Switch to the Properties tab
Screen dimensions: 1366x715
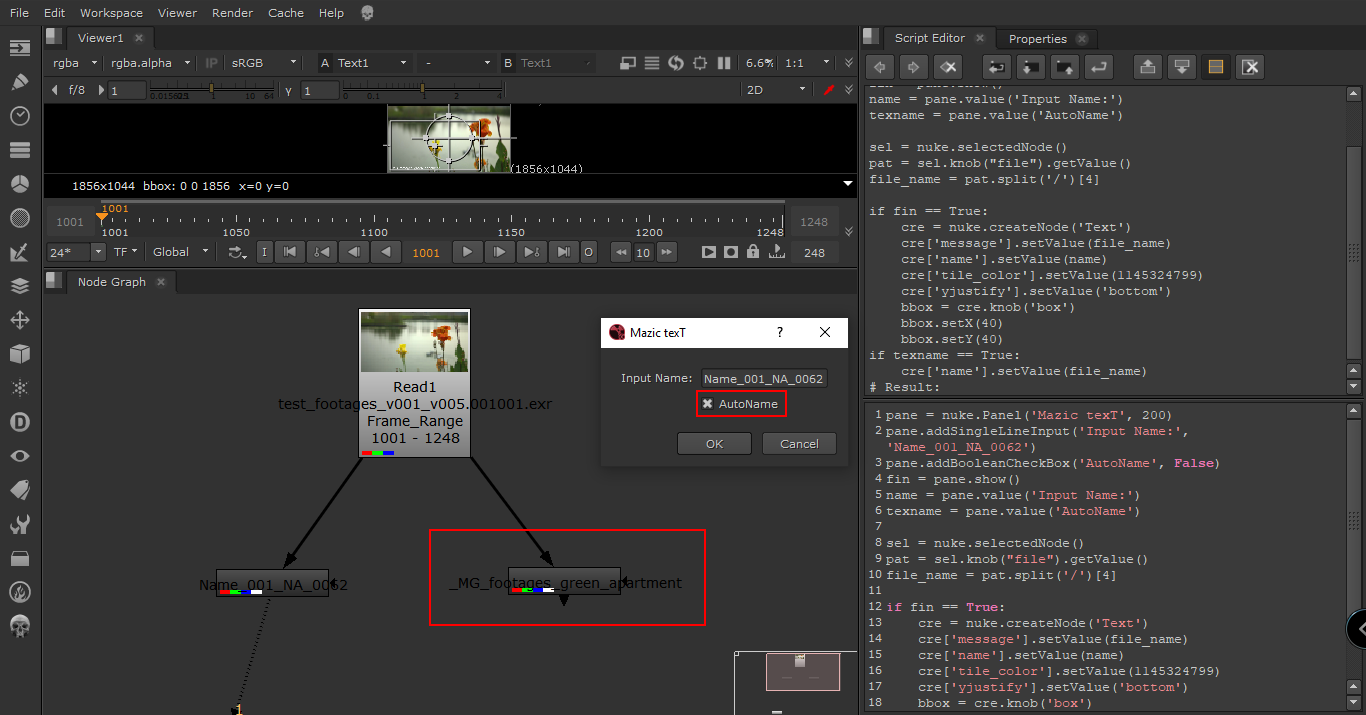[1037, 39]
